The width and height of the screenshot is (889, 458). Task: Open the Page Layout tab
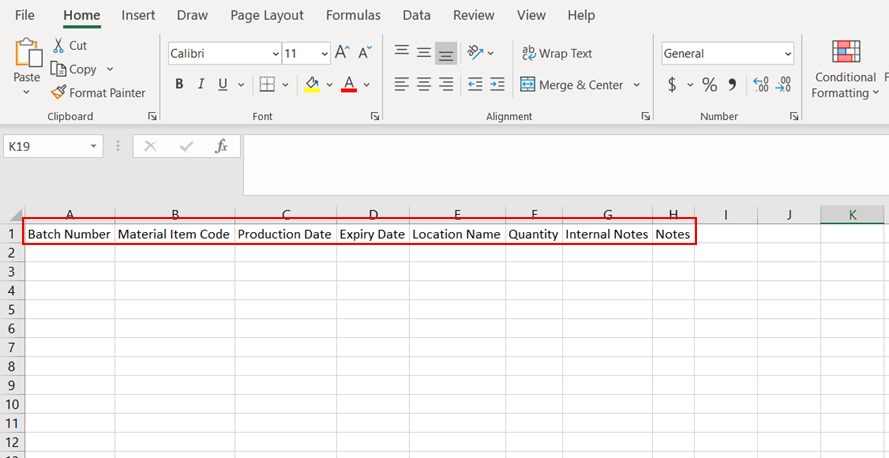coord(267,15)
